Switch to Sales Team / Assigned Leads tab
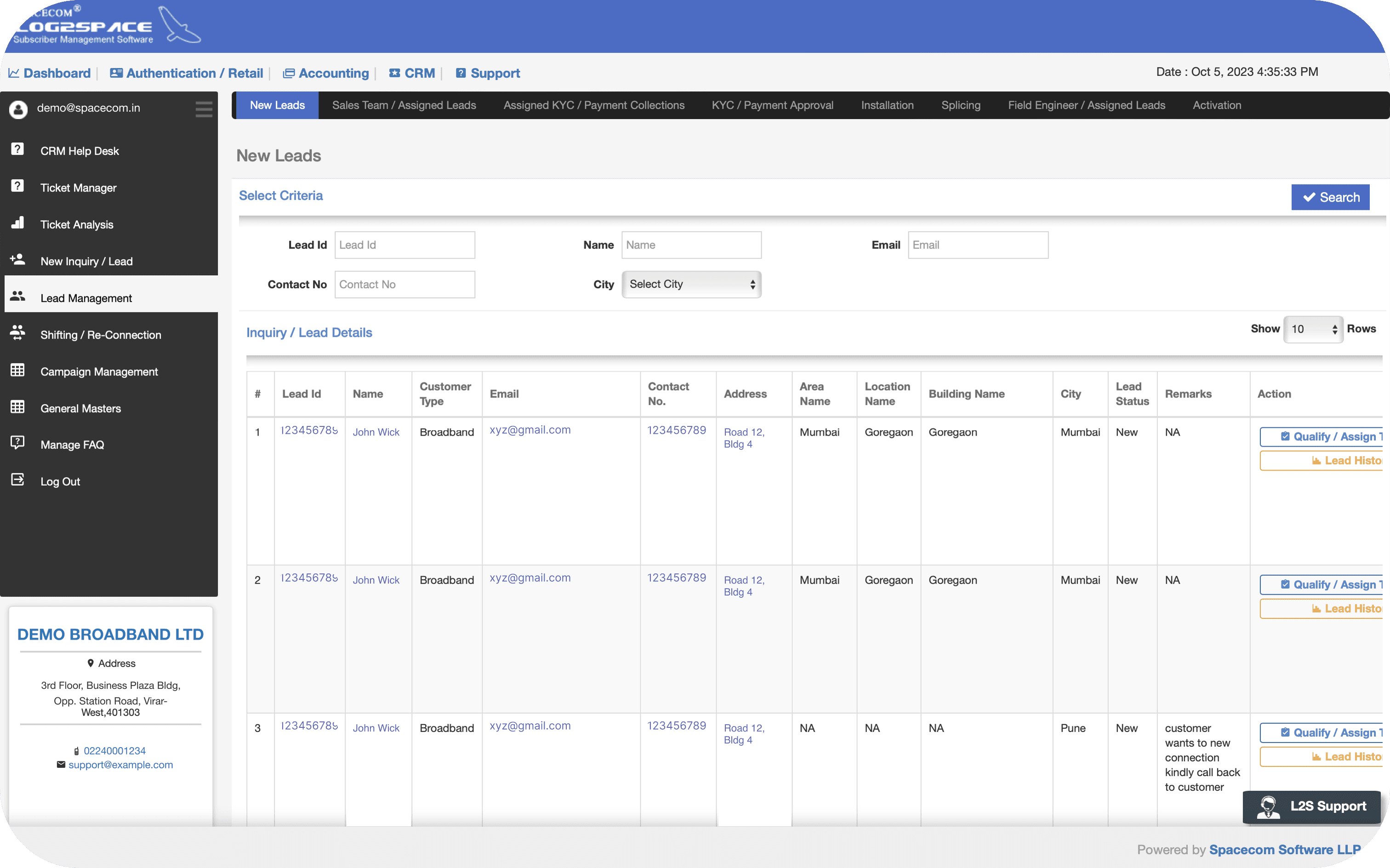1390x868 pixels. (404, 105)
